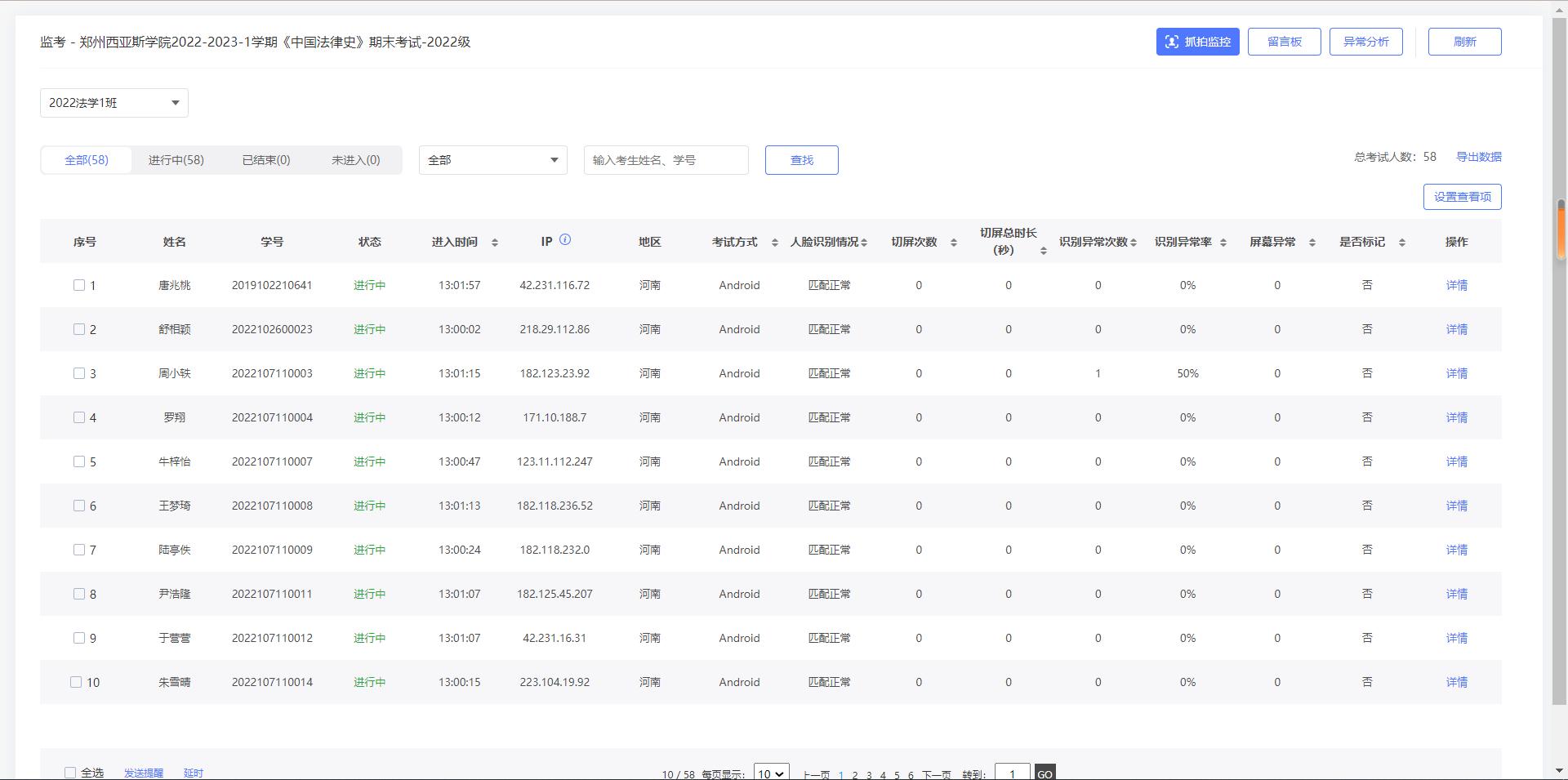
Task: Open 详情 for 罗翔
Action: [x=1457, y=417]
